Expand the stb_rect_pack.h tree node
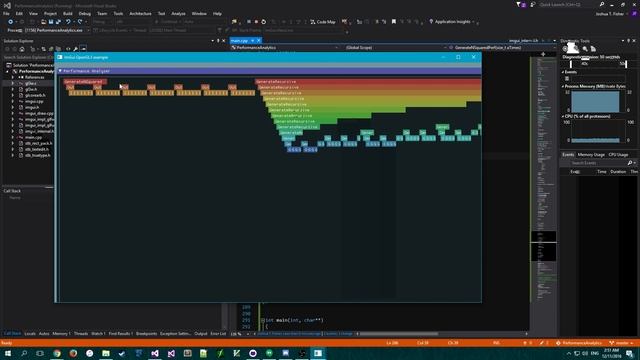The width and height of the screenshot is (640, 360). coord(13,143)
